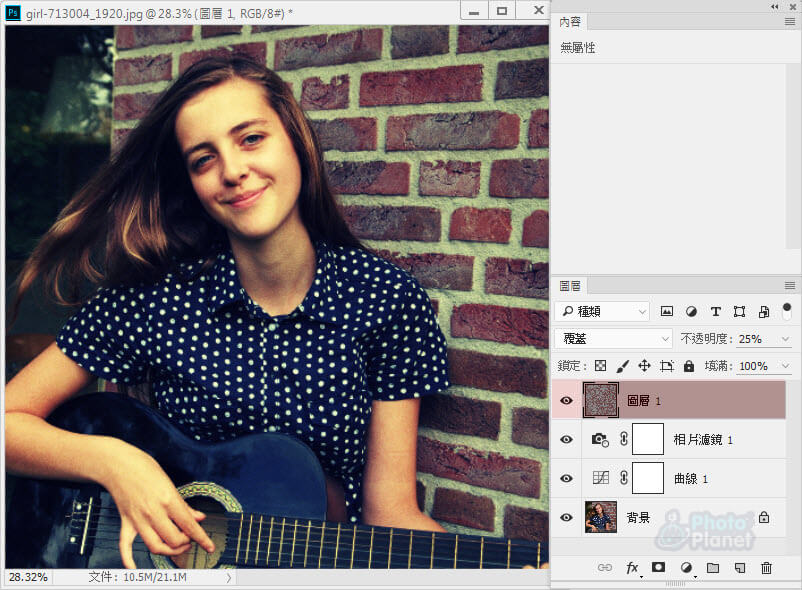Image resolution: width=802 pixels, height=590 pixels.
Task: Lock image pixels brush icon
Action: tap(622, 366)
